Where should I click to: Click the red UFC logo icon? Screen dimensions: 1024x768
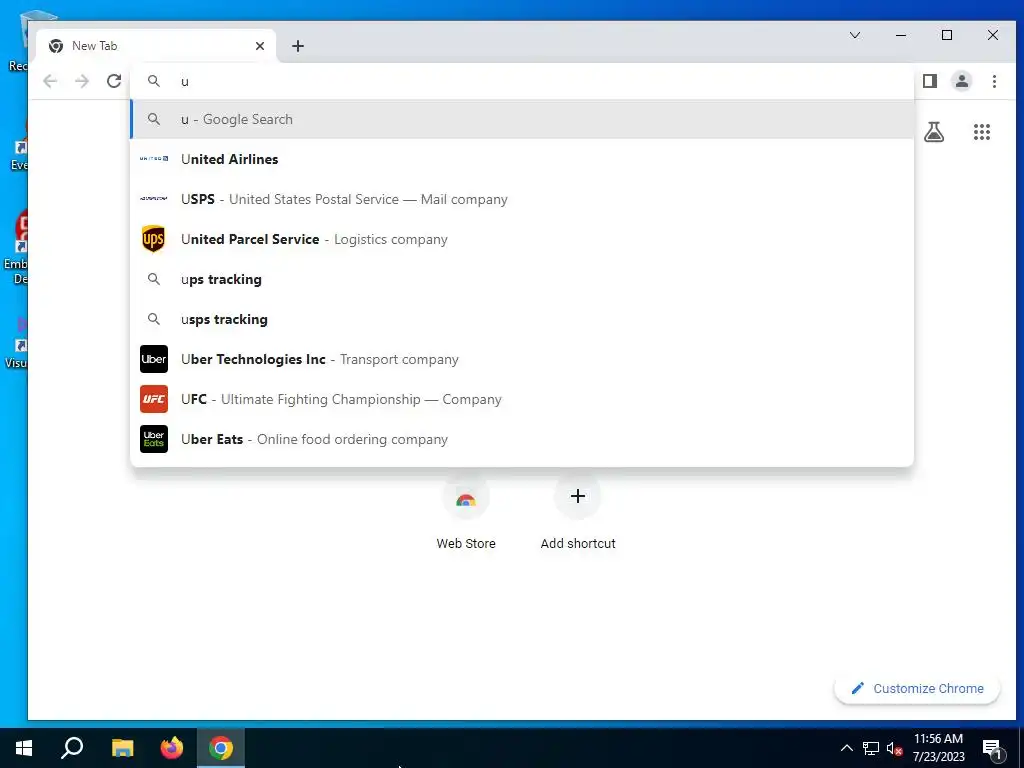click(x=154, y=399)
